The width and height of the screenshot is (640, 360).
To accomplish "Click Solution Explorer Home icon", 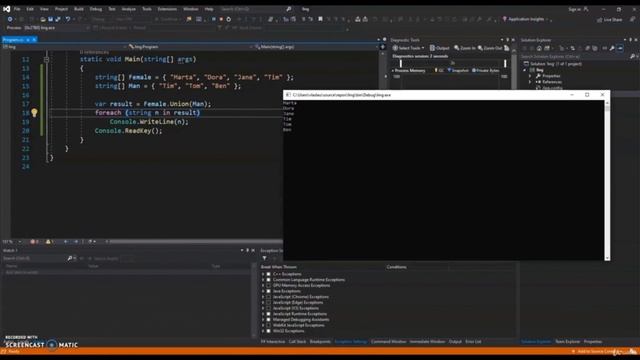I will point(539,48).
